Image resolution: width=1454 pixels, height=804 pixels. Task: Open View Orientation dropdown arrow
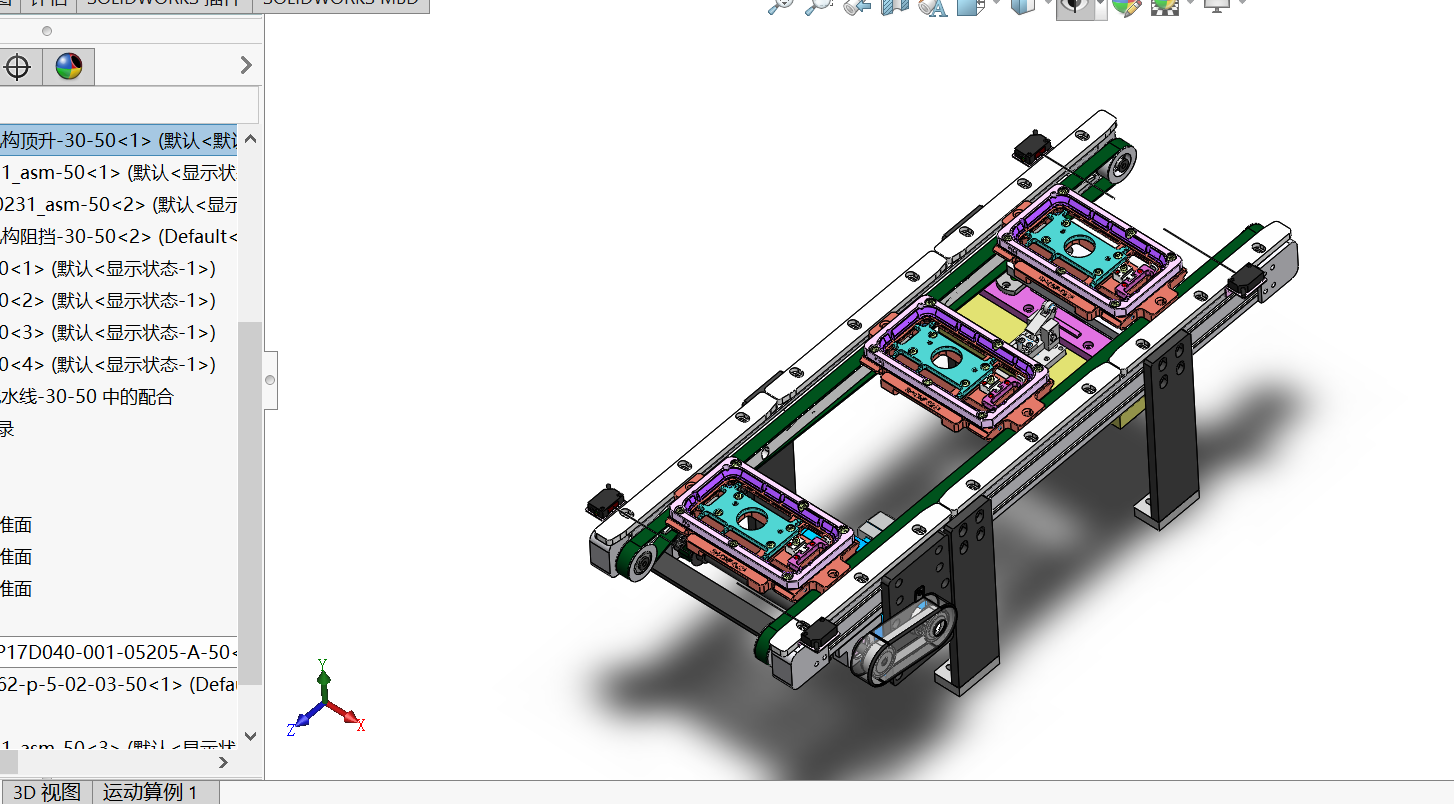[995, 4]
